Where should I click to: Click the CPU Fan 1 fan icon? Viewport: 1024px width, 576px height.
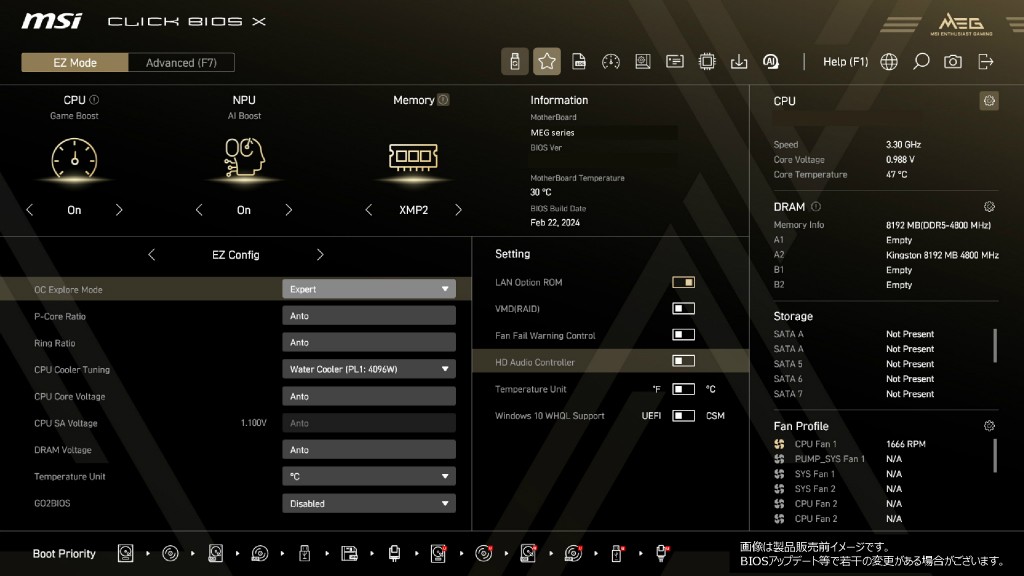click(779, 444)
